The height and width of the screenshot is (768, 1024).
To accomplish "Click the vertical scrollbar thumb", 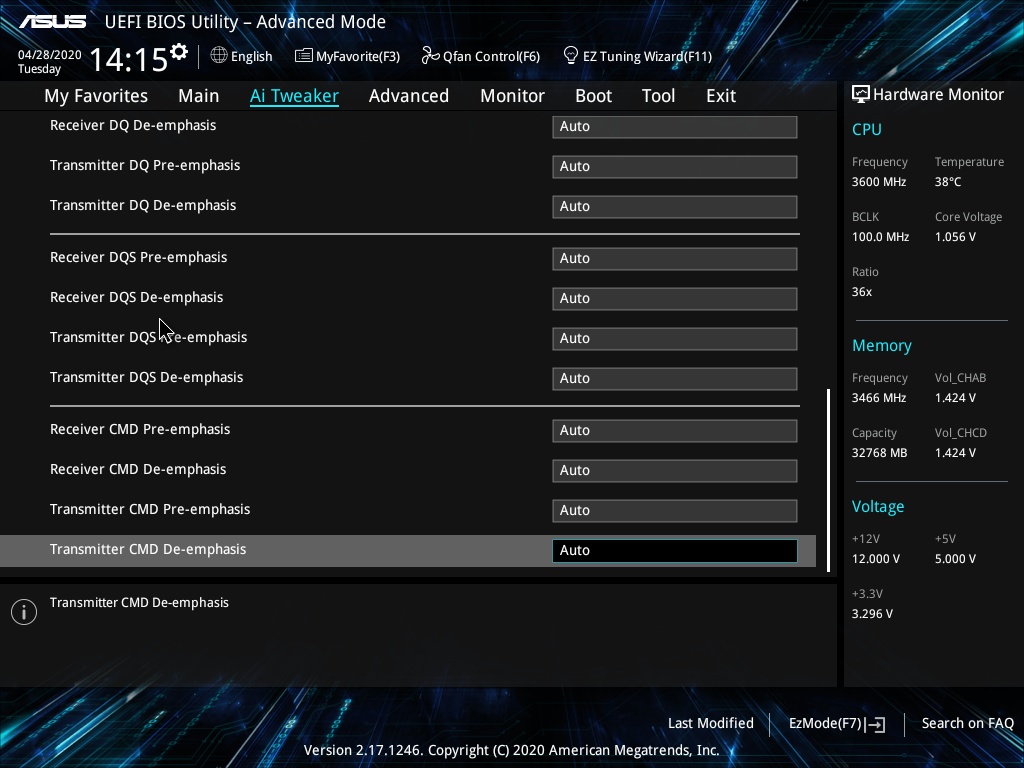I will 828,481.
